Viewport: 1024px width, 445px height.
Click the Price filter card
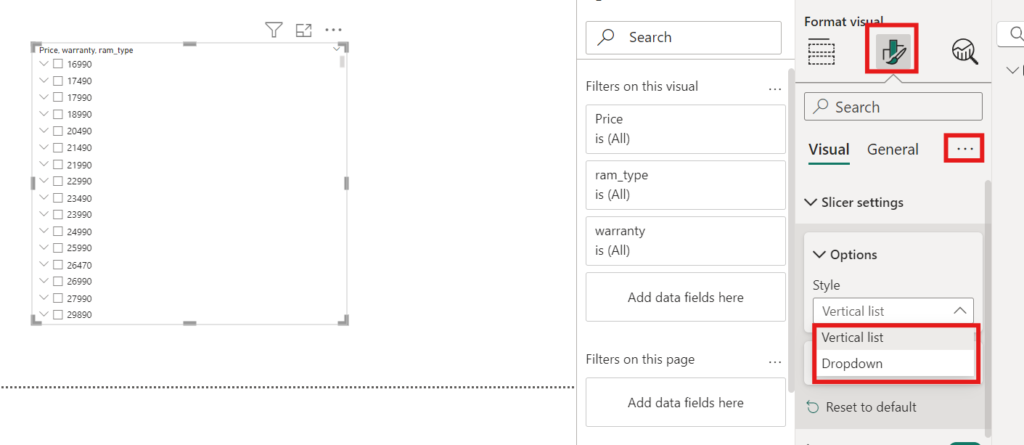click(x=686, y=129)
